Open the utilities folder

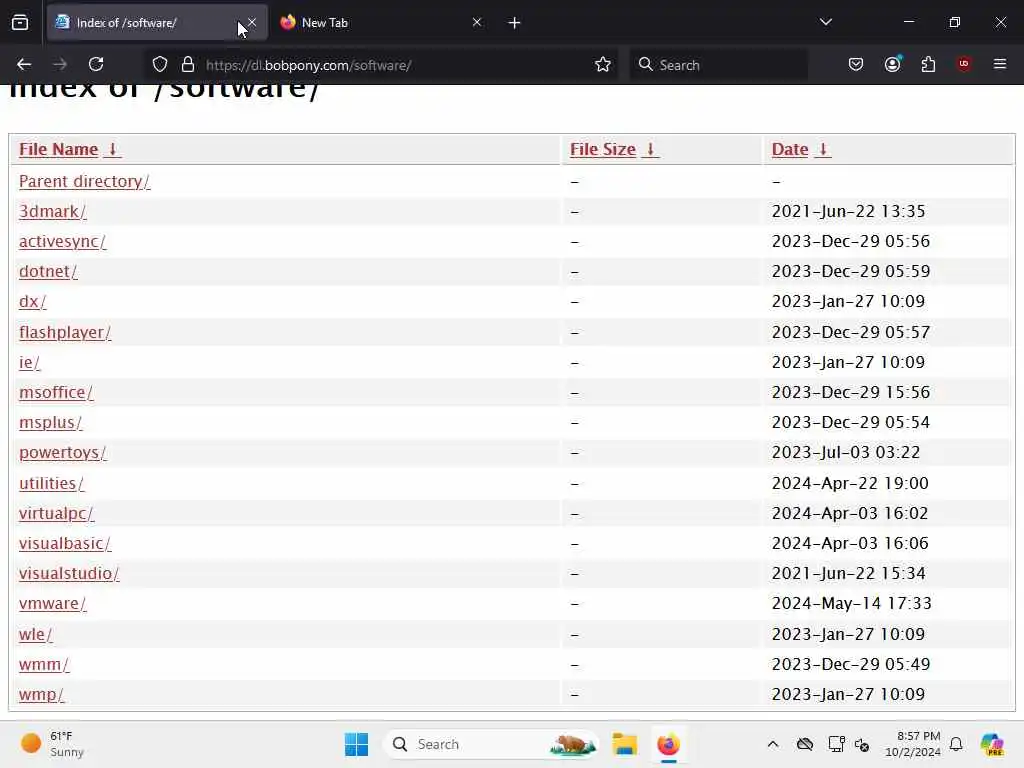51,483
